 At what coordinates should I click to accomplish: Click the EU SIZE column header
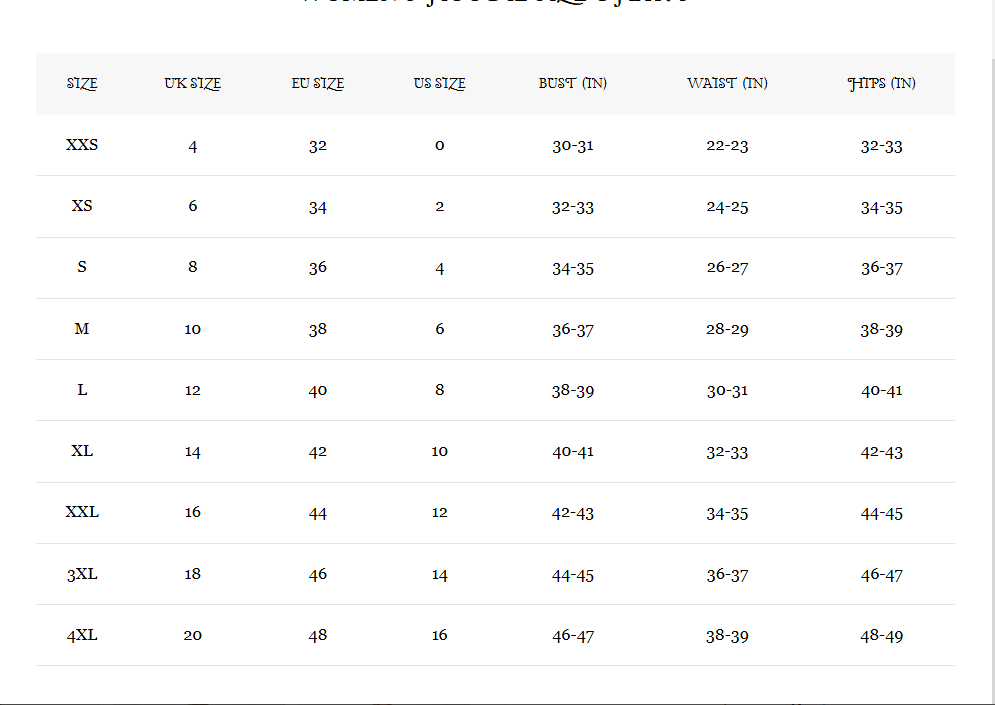317,84
